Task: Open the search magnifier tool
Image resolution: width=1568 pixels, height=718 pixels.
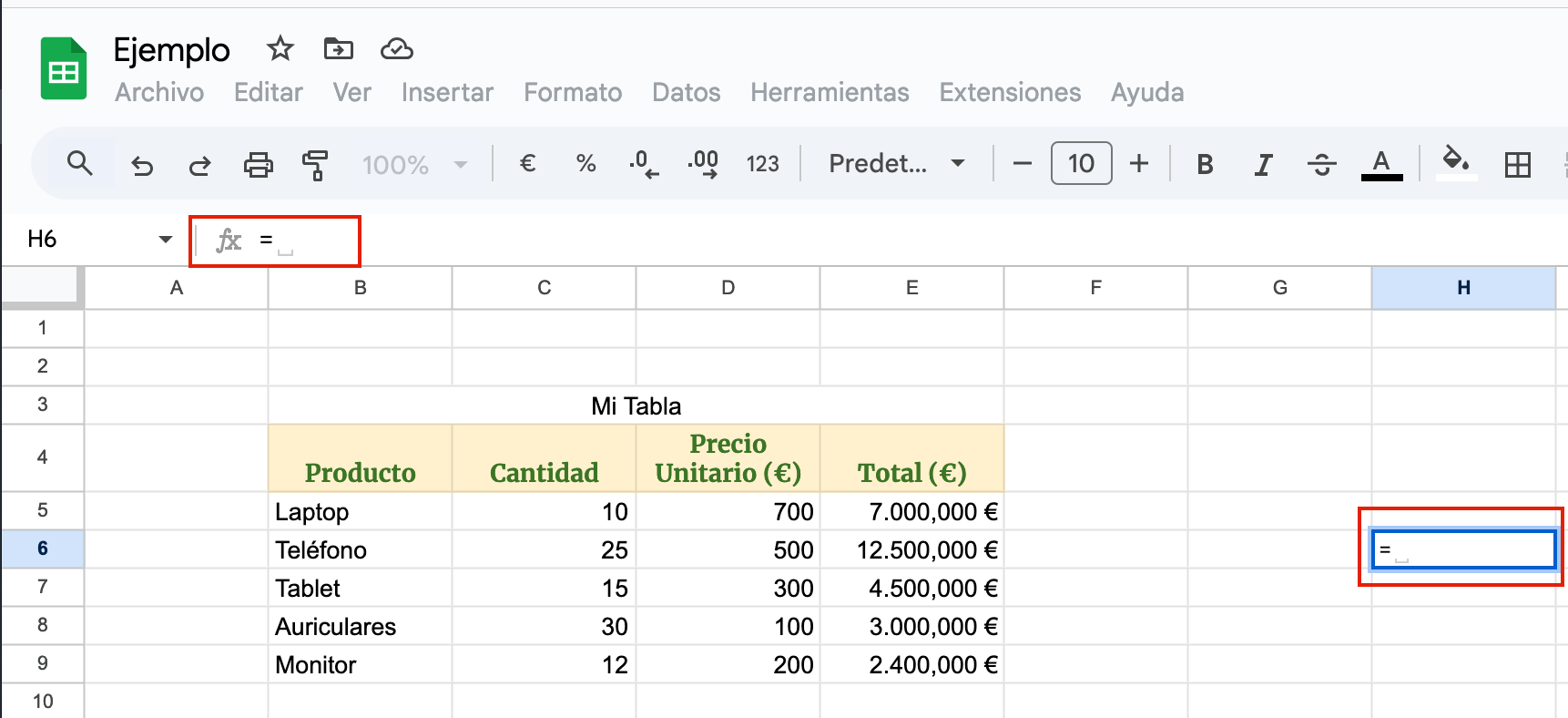Action: (80, 164)
